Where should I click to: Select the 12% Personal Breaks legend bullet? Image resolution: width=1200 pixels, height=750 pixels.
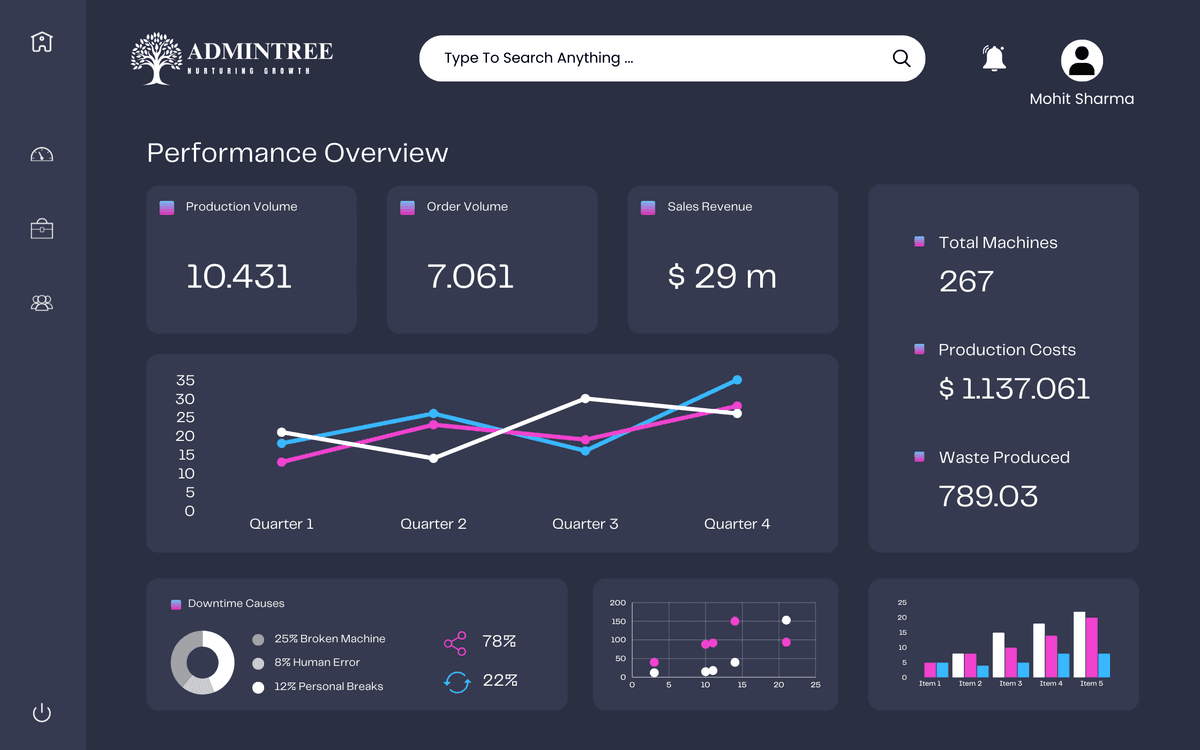[x=258, y=686]
